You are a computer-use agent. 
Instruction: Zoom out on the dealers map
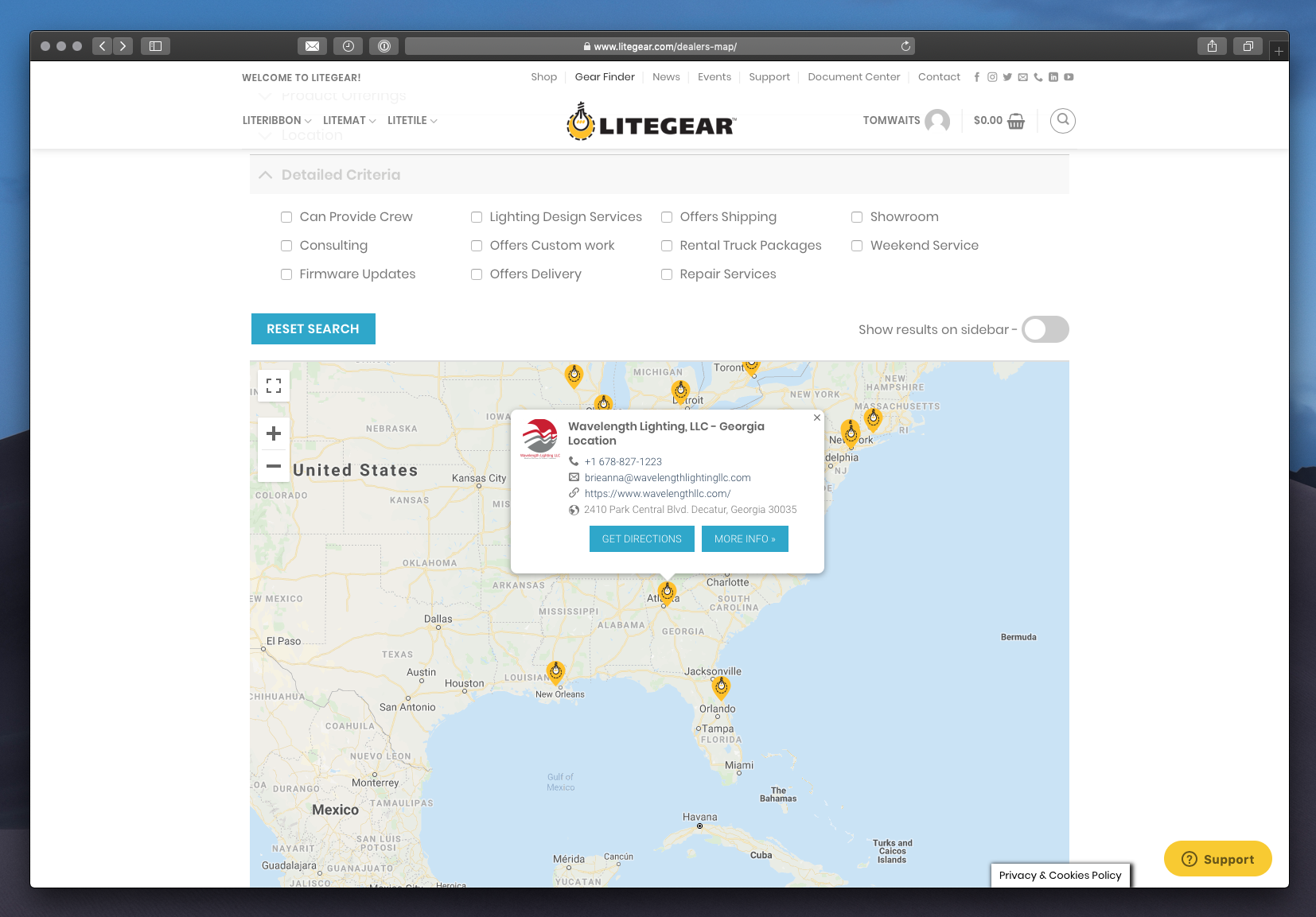pyautogui.click(x=274, y=466)
